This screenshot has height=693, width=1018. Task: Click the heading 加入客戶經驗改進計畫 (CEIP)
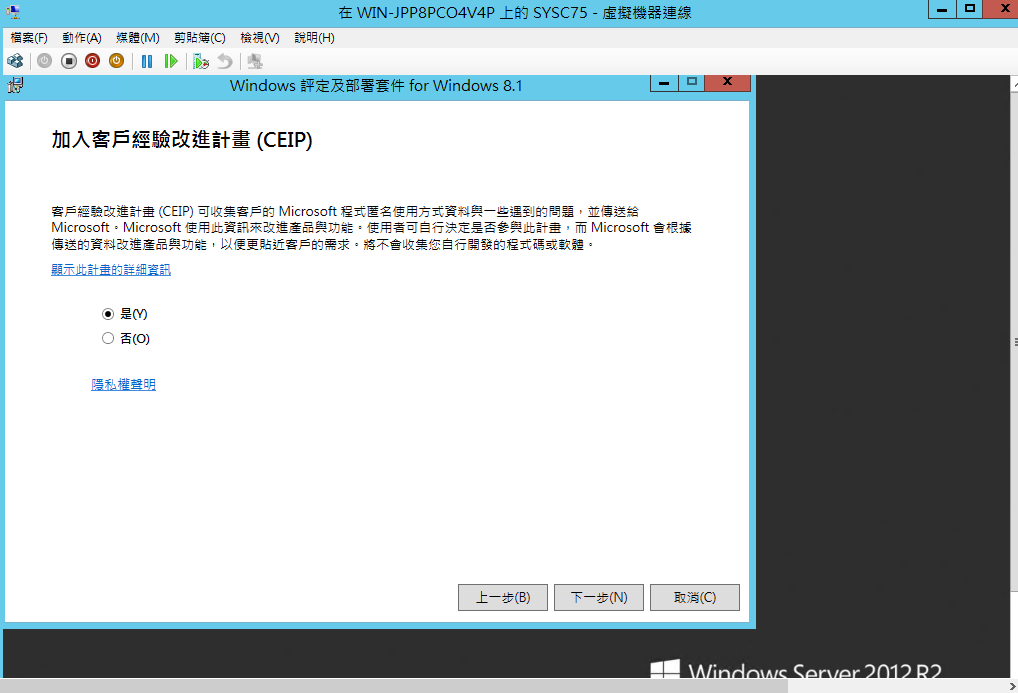point(182,140)
